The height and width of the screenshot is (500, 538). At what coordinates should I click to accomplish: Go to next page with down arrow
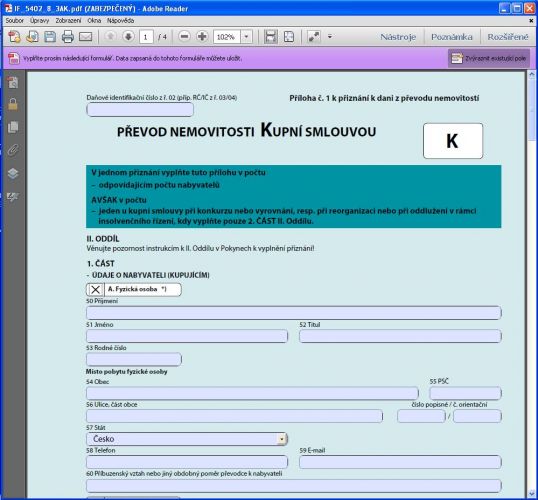pyautogui.click(x=128, y=36)
